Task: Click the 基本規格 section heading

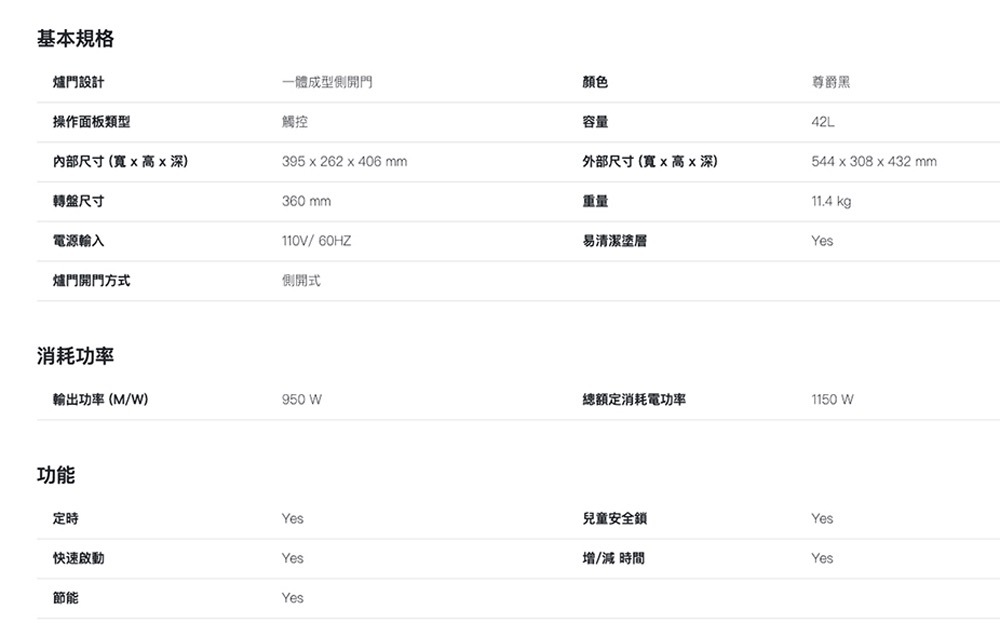Action: (x=75, y=39)
